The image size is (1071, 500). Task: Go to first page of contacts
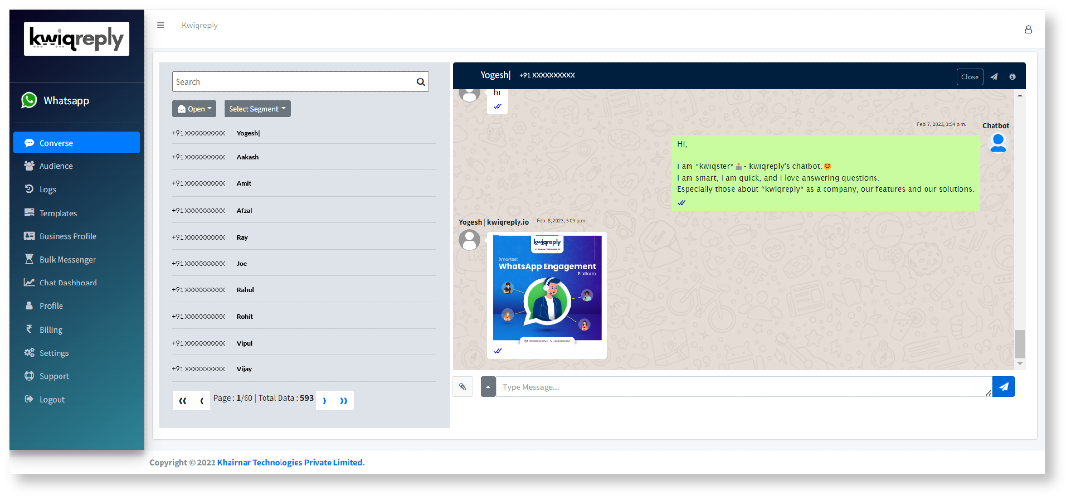(x=182, y=401)
